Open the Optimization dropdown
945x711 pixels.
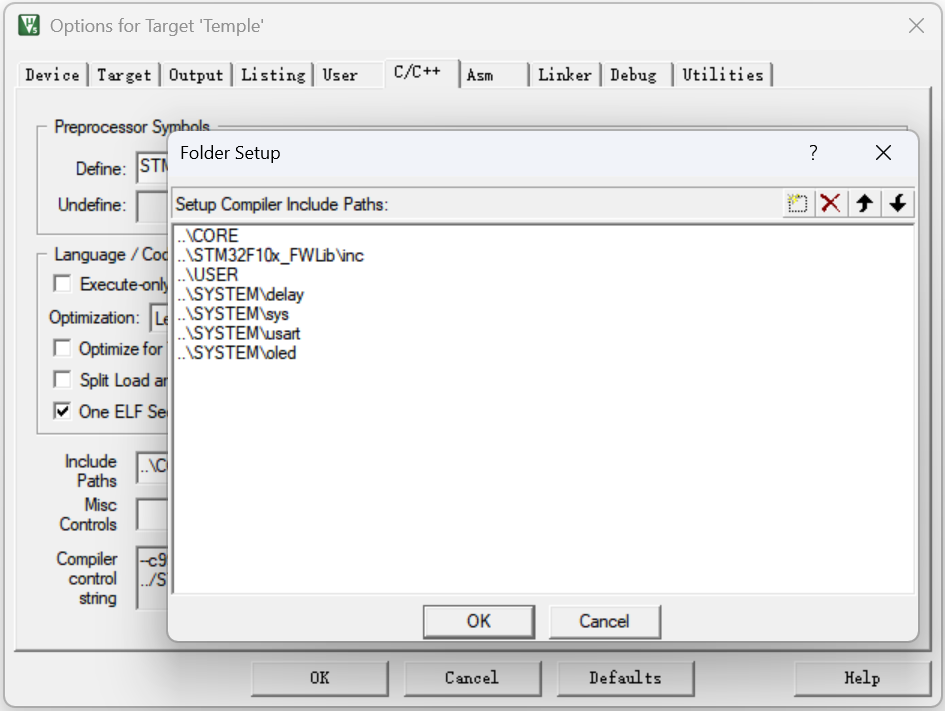[x=159, y=318]
